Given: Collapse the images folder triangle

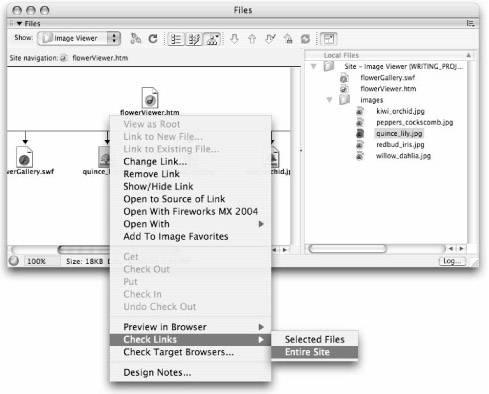Looking at the screenshot, I should (329, 100).
